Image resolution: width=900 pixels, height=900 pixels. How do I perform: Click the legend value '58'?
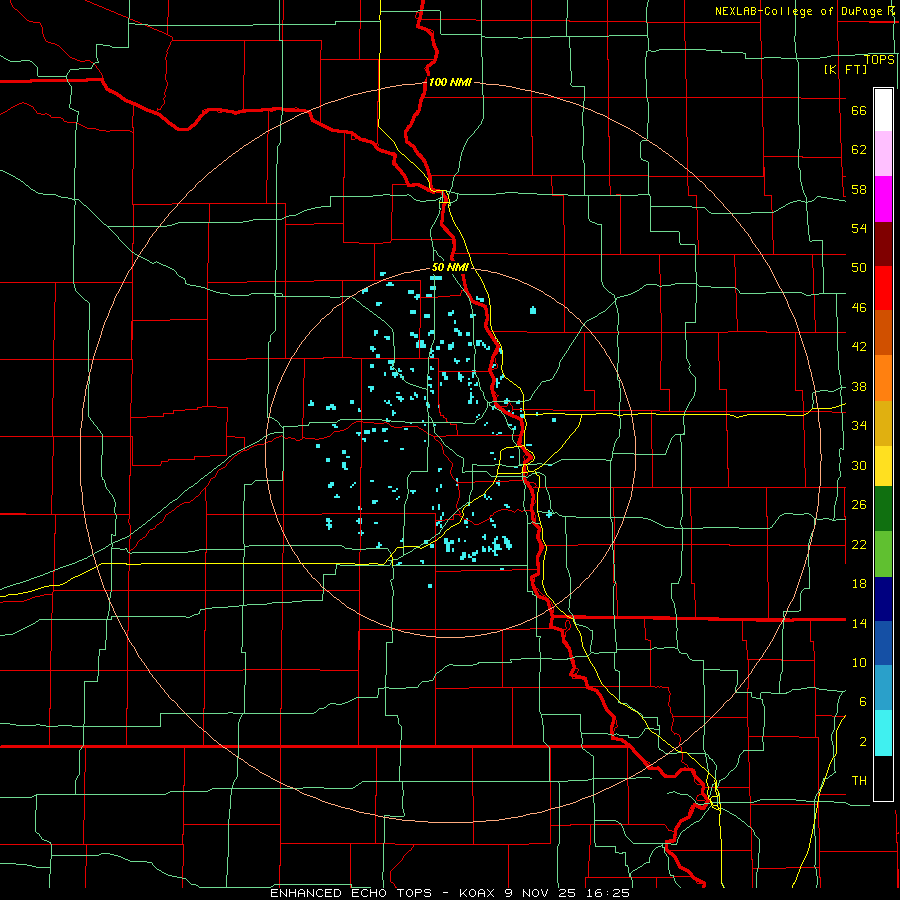859,189
